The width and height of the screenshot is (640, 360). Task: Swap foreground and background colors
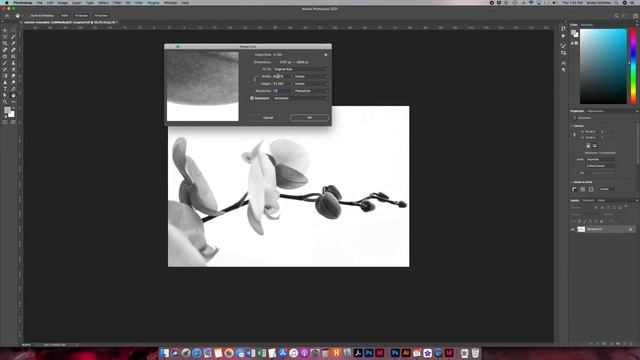coord(13,108)
